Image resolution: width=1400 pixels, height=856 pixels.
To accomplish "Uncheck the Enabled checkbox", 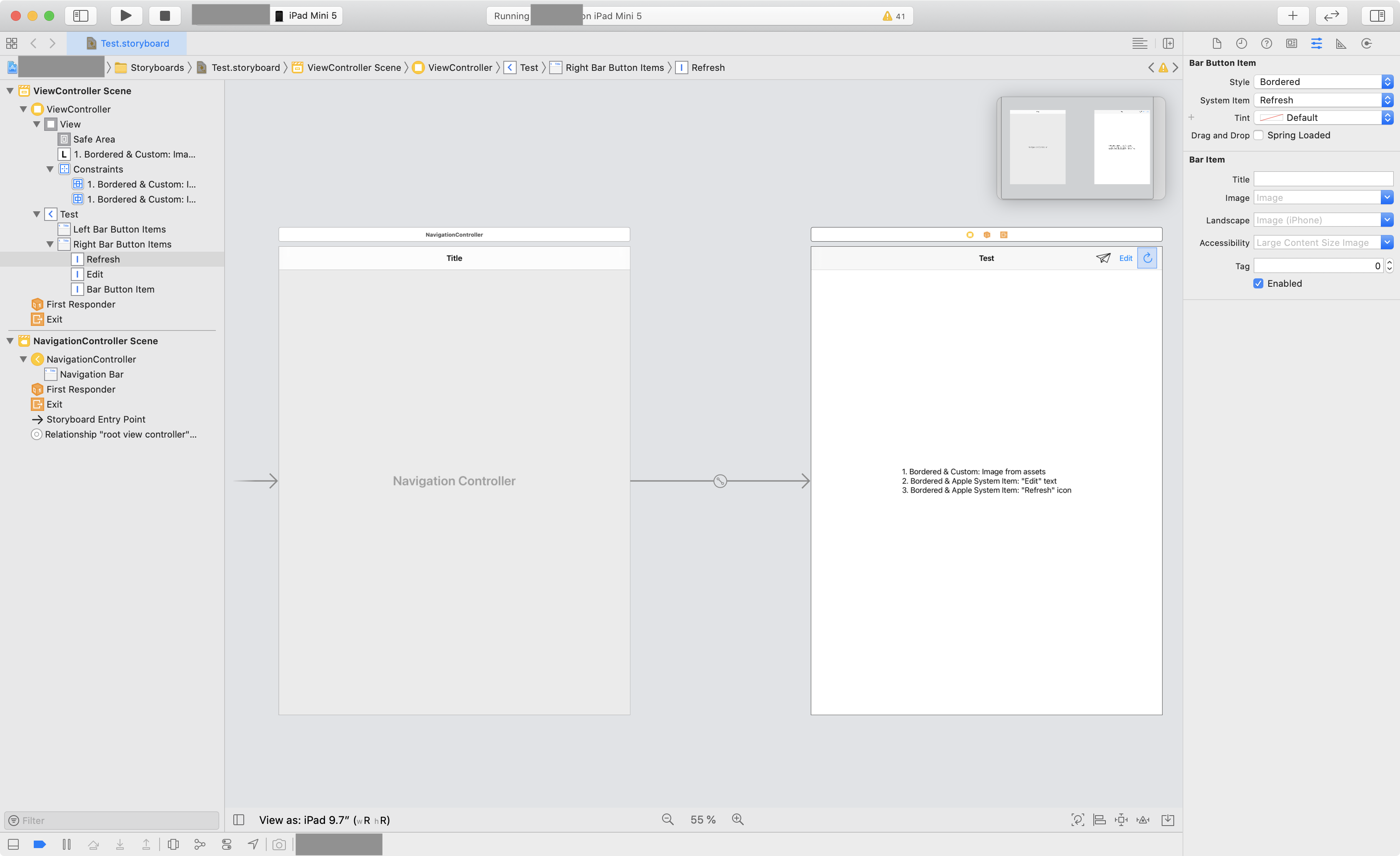I will pyautogui.click(x=1258, y=284).
